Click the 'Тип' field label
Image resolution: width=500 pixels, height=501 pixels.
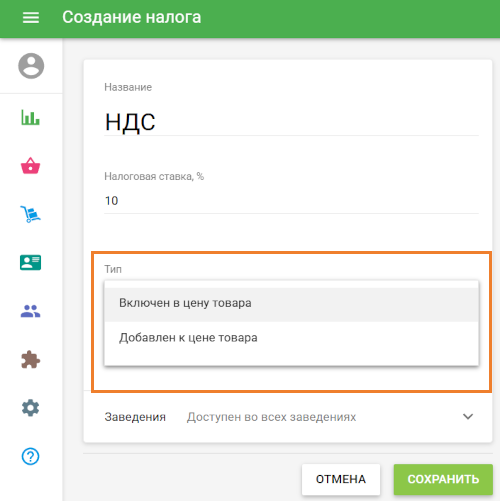[x=113, y=269]
